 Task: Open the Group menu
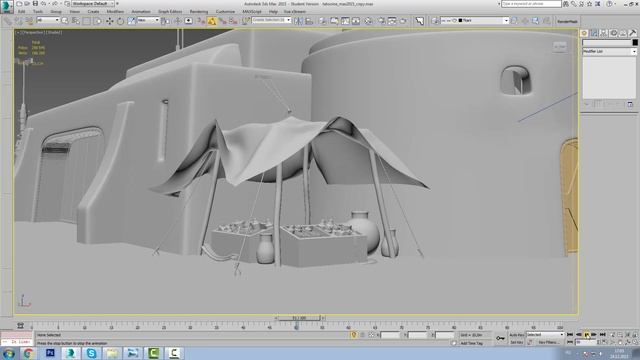(x=56, y=11)
